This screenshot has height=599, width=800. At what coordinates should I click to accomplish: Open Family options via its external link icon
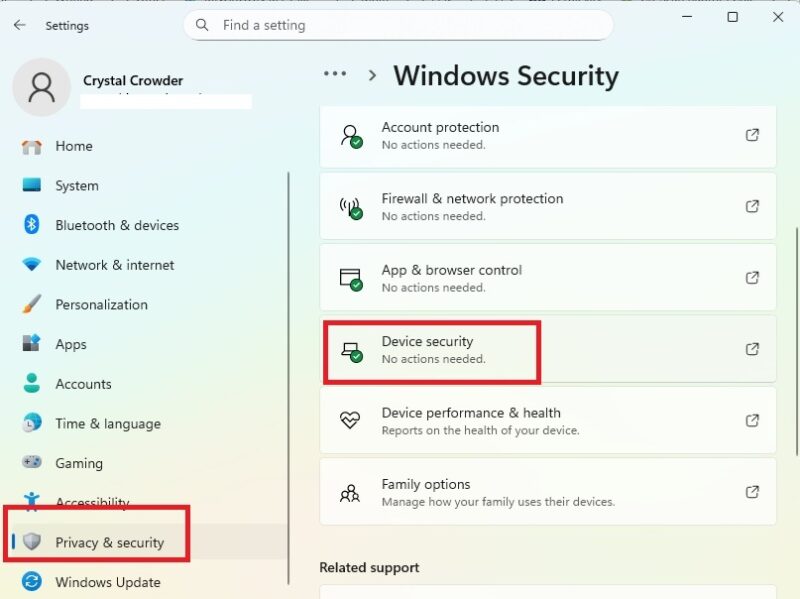pyautogui.click(x=752, y=491)
